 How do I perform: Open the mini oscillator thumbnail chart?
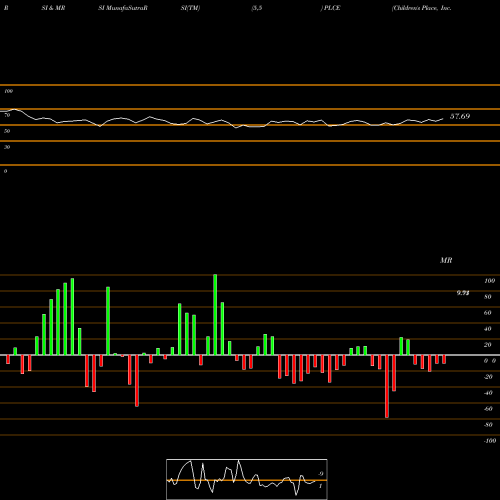point(247,479)
